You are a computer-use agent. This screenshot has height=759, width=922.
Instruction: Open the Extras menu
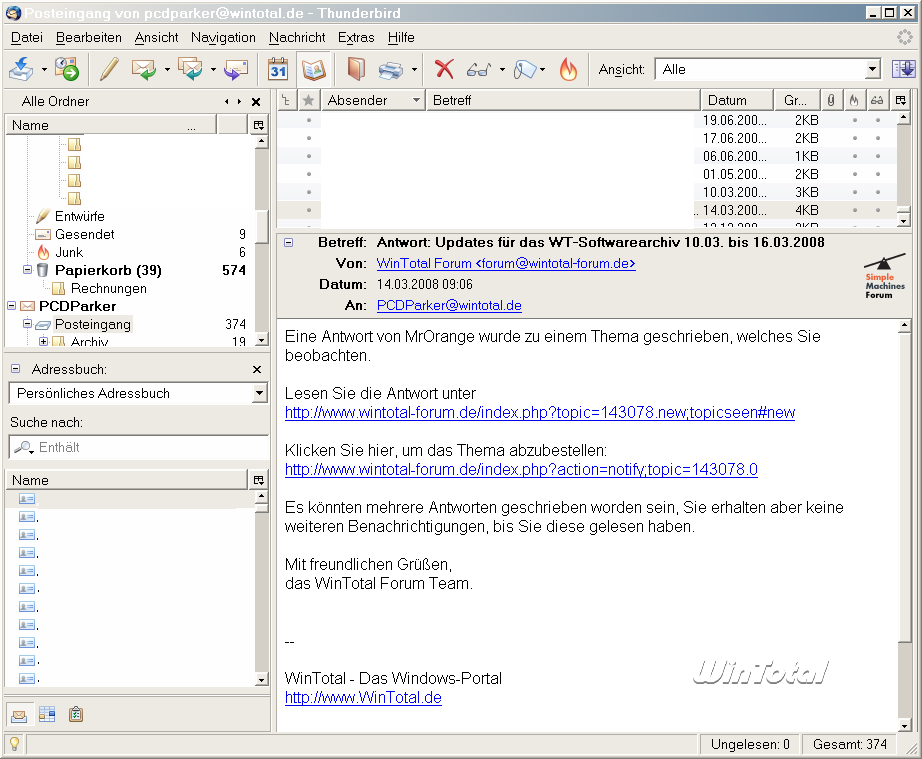click(x=356, y=37)
